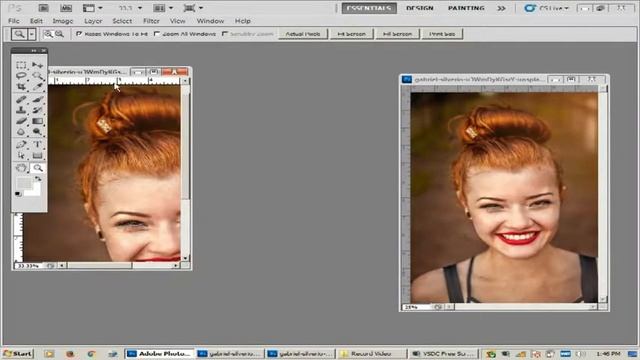640x360 pixels.
Task: Click the background color swatch
Action: 36,191
